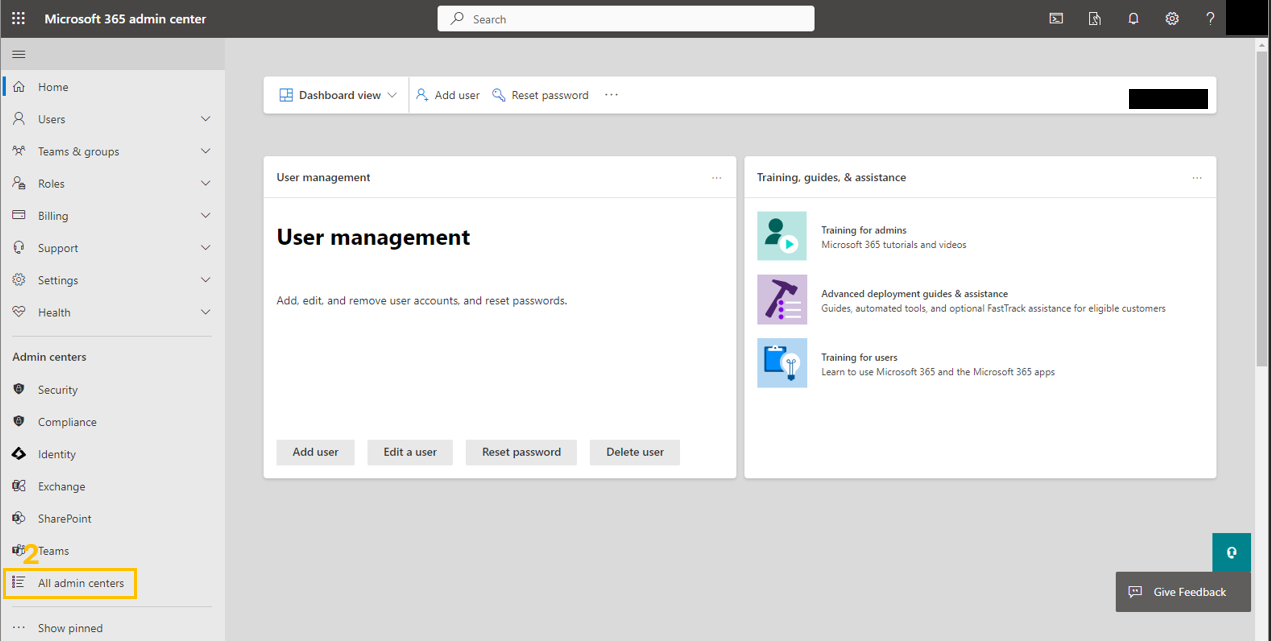Viewport: 1271px width, 641px height.
Task: Click the Training for users thumbnail
Action: point(782,363)
